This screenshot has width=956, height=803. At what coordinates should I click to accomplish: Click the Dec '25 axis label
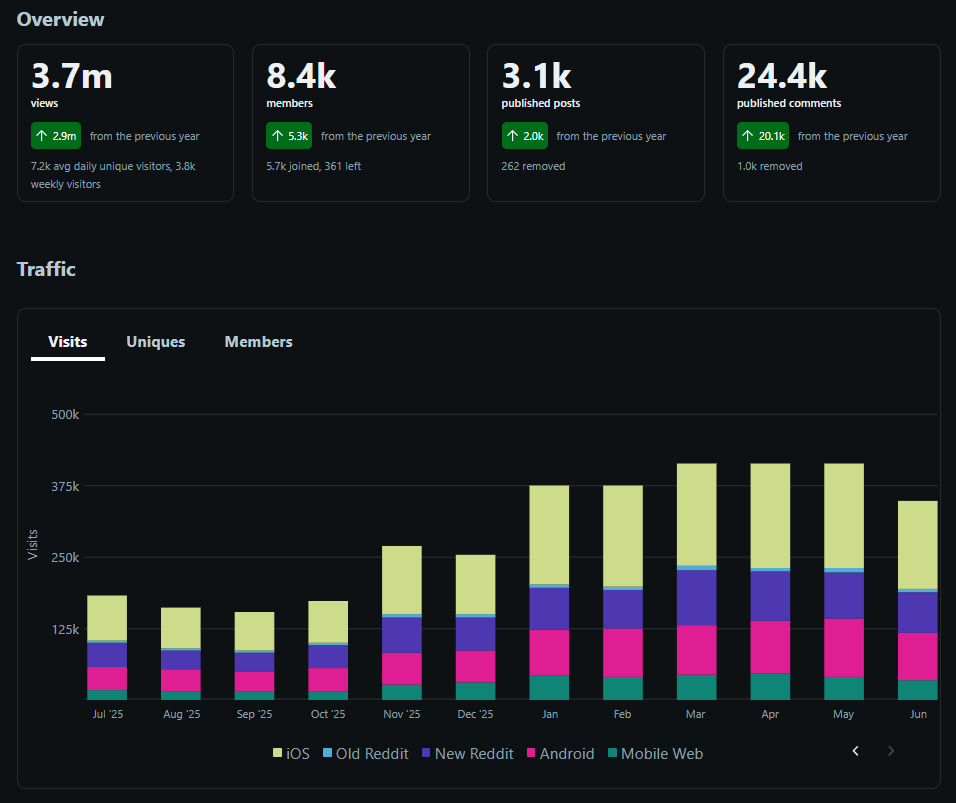pos(476,714)
